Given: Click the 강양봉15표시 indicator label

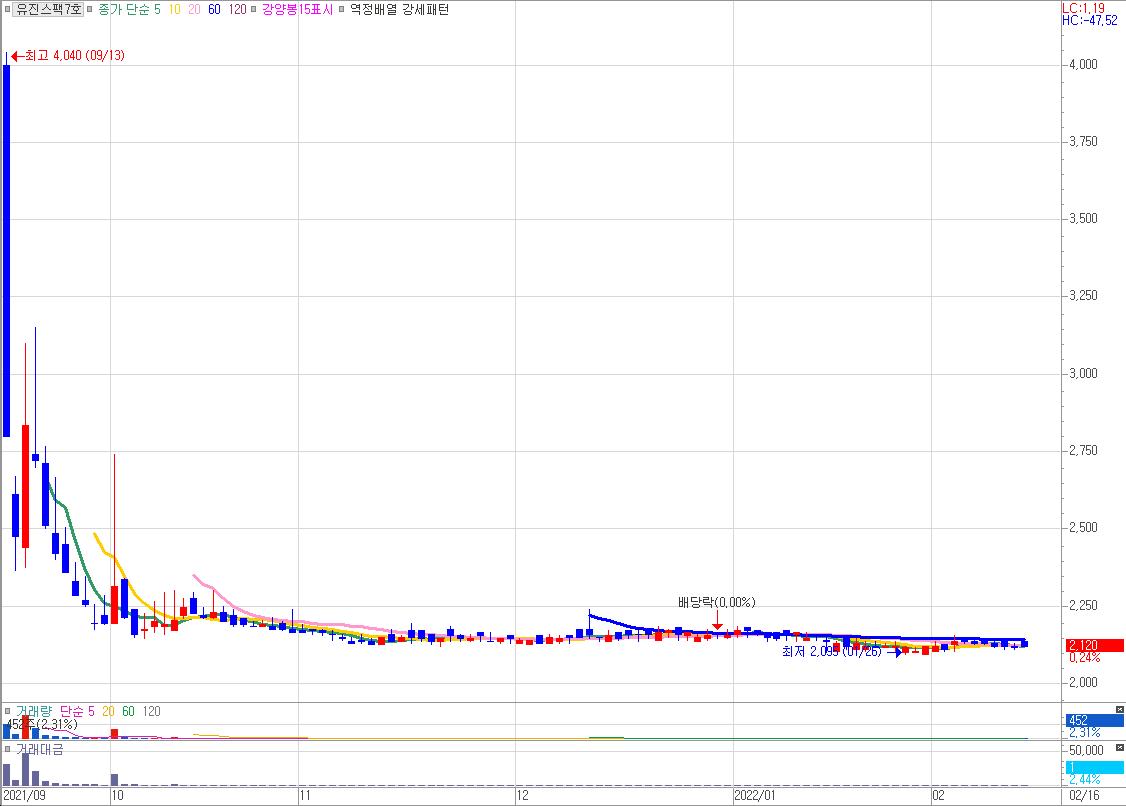Looking at the screenshot, I should [x=297, y=9].
